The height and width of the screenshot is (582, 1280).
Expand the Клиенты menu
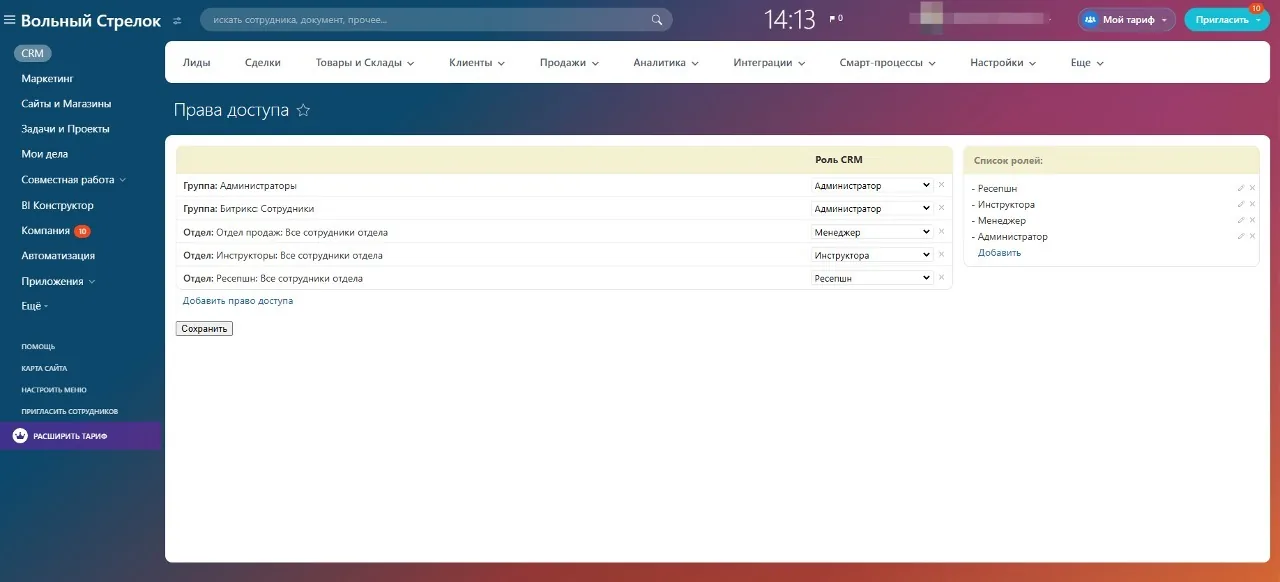coord(477,62)
